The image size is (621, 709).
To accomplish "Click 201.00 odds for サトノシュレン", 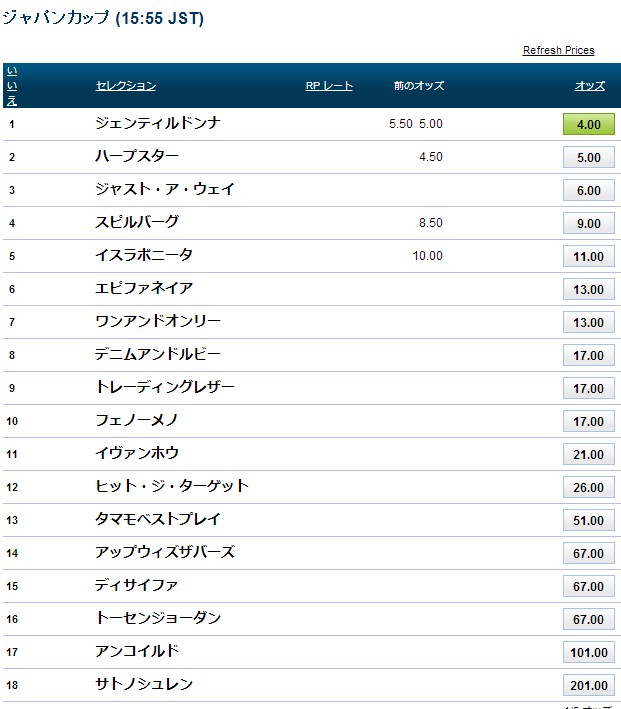I will (x=588, y=686).
